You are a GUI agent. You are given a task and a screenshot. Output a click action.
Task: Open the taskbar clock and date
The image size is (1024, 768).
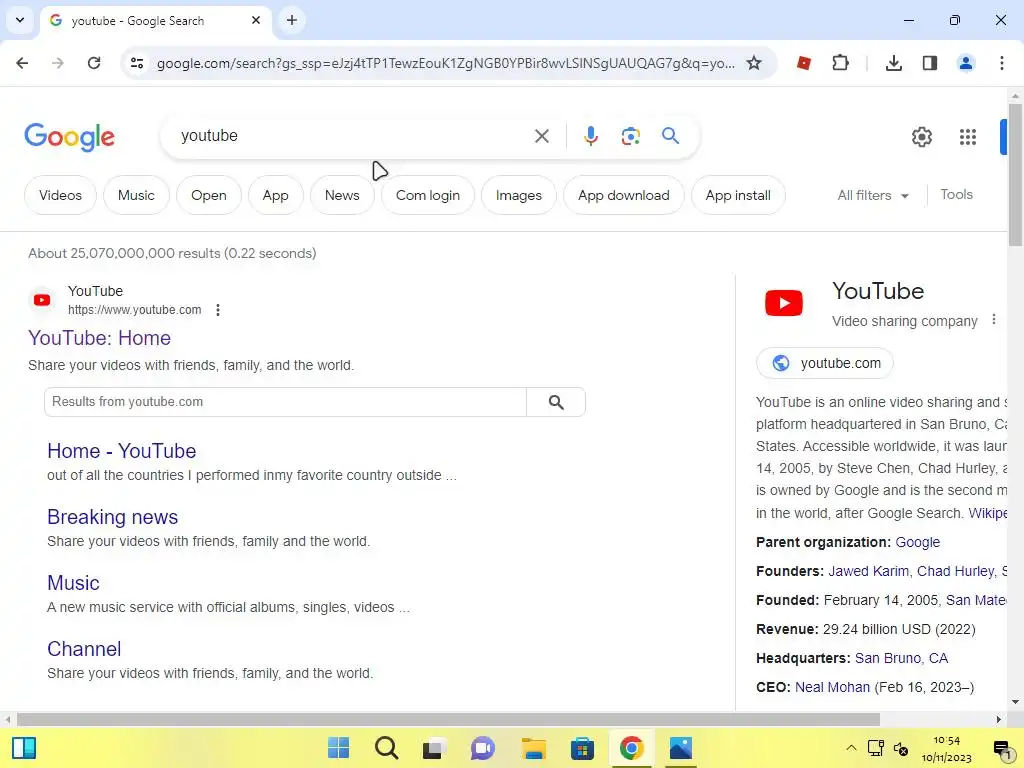(x=946, y=749)
